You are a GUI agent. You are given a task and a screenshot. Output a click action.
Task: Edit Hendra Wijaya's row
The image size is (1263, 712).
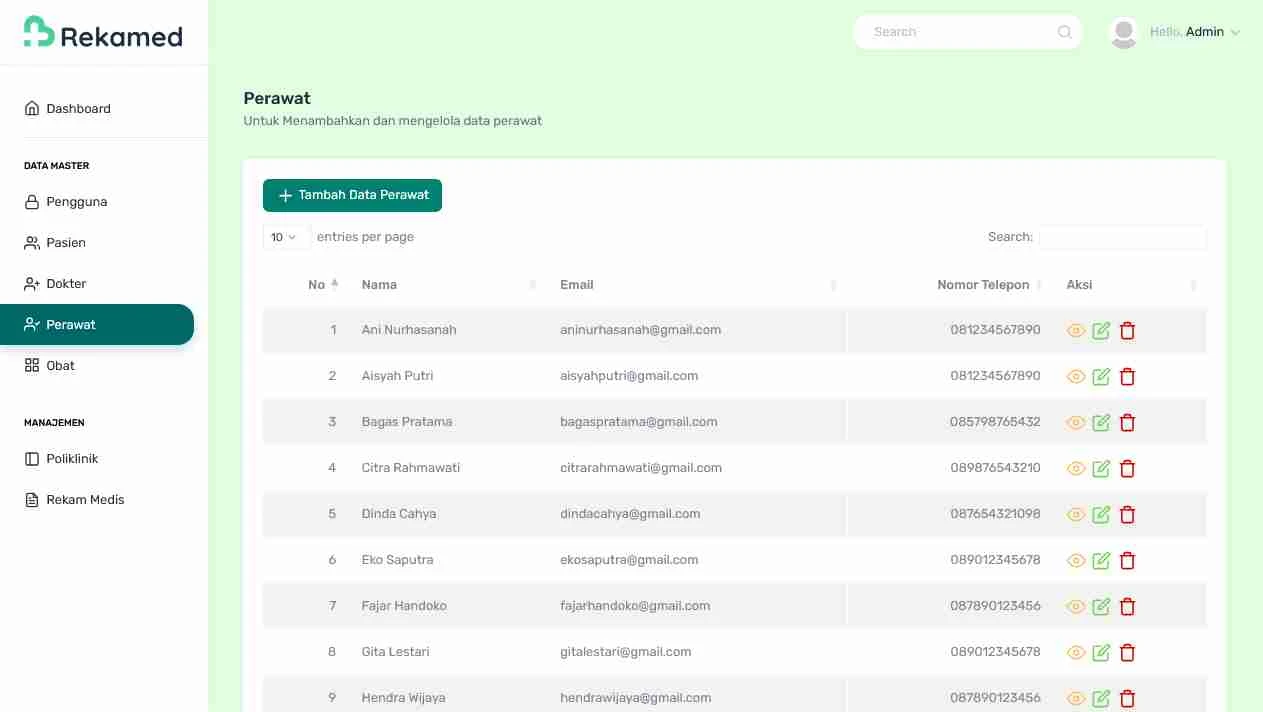pos(1101,699)
